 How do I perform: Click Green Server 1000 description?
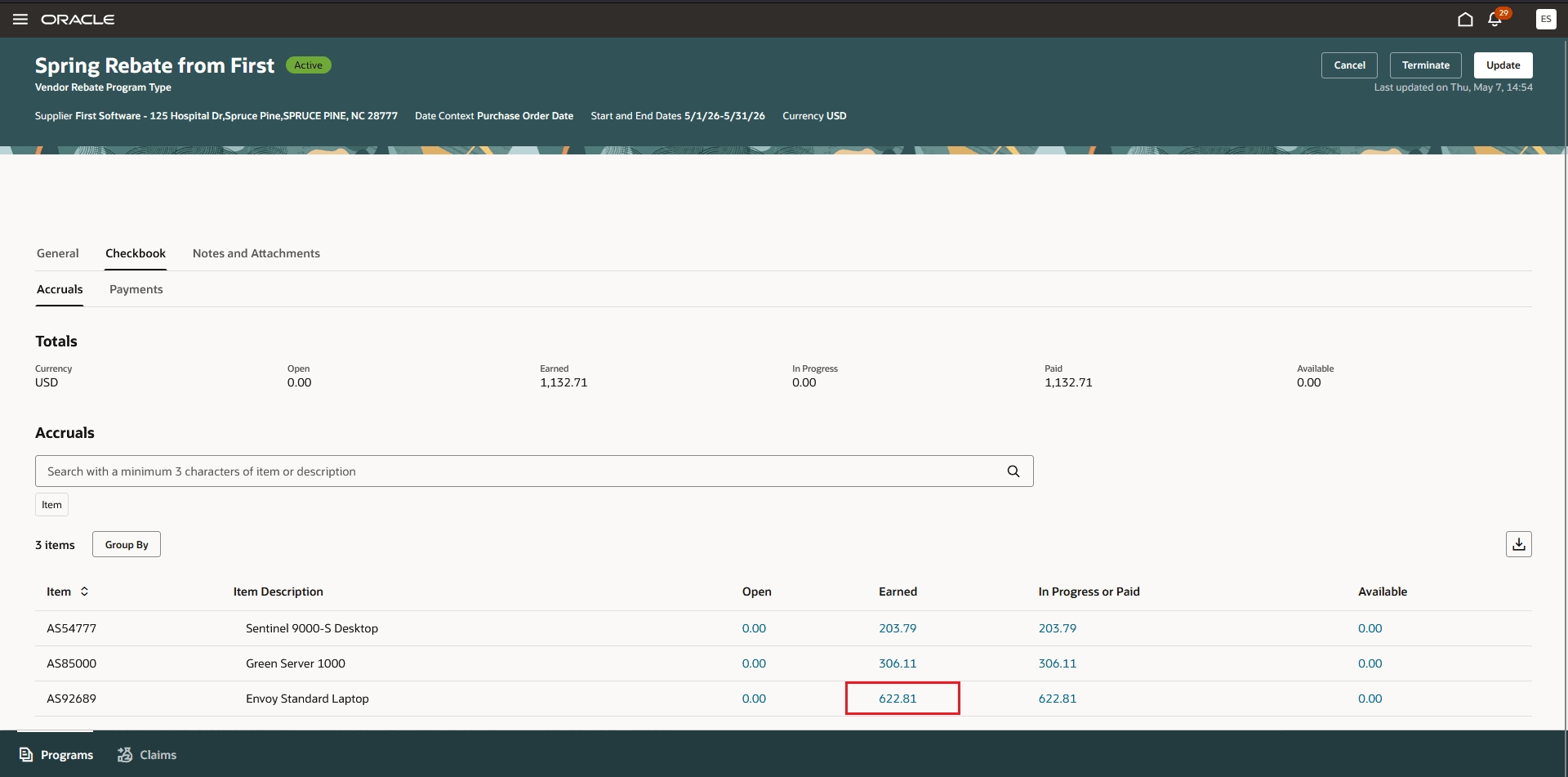tap(296, 663)
